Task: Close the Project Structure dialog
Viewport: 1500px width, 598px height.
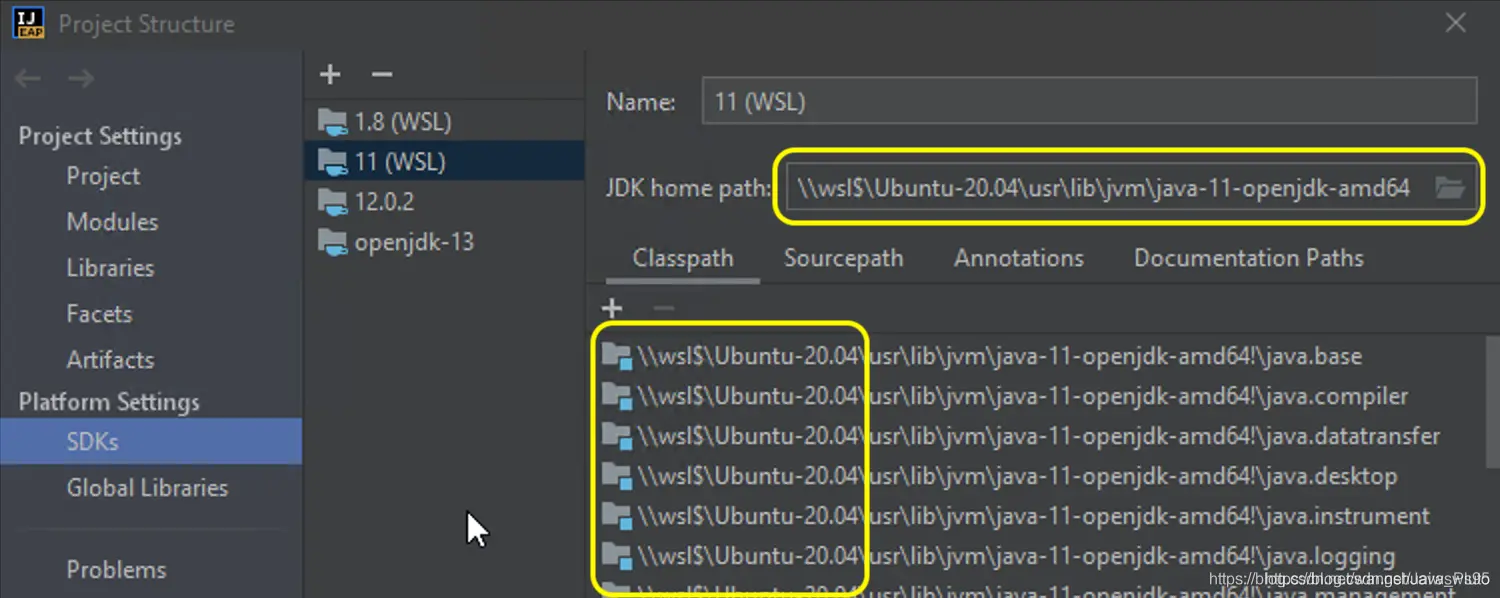Action: point(1455,24)
